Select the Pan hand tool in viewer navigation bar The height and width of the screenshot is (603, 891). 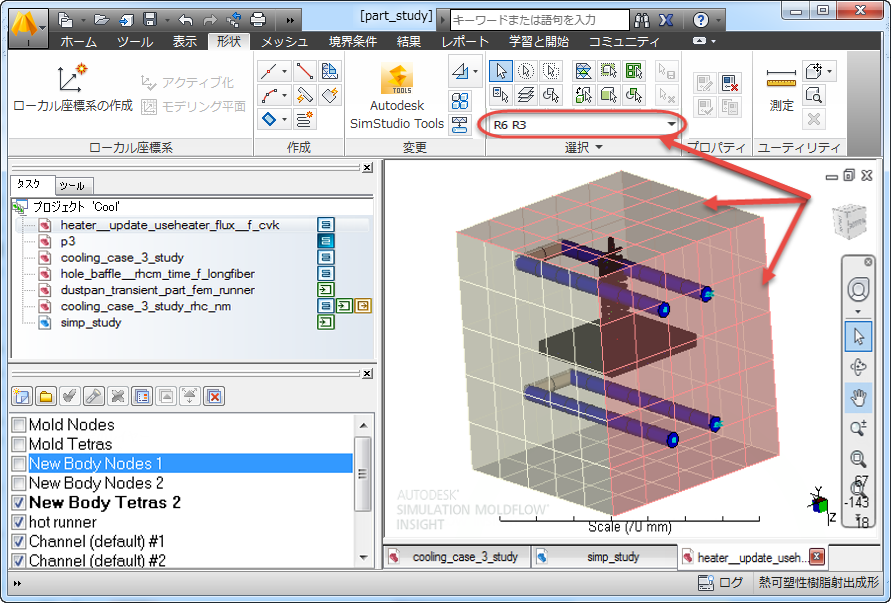pos(858,397)
